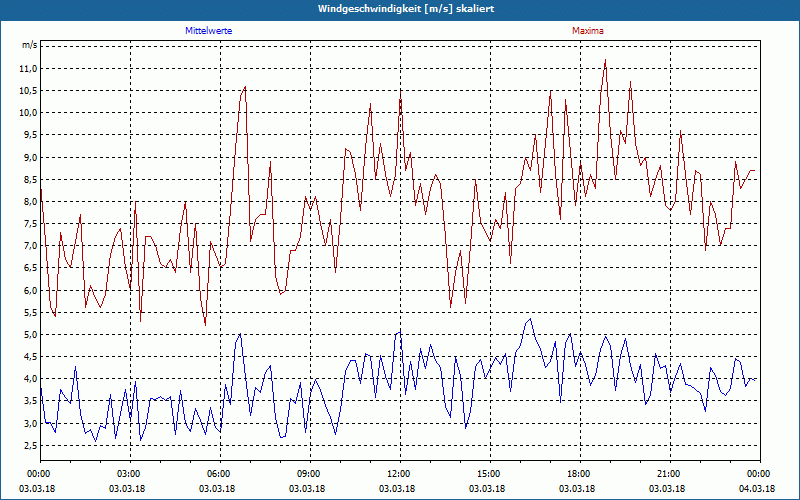The image size is (800, 500).
Task: Click the 04.03.18 date label
Action: (757, 489)
